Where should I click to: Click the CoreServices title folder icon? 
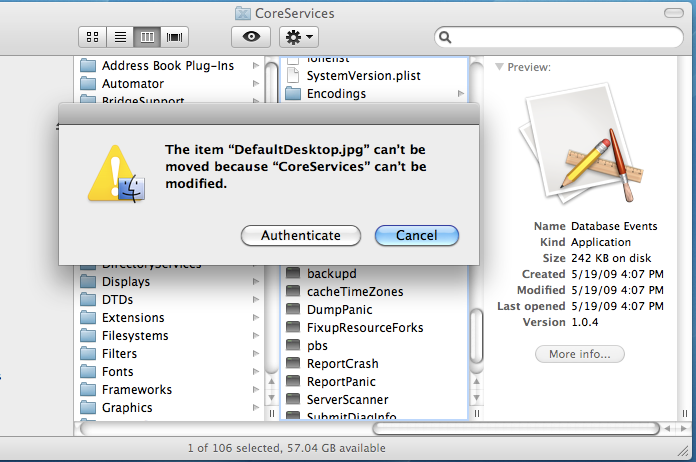click(242, 13)
